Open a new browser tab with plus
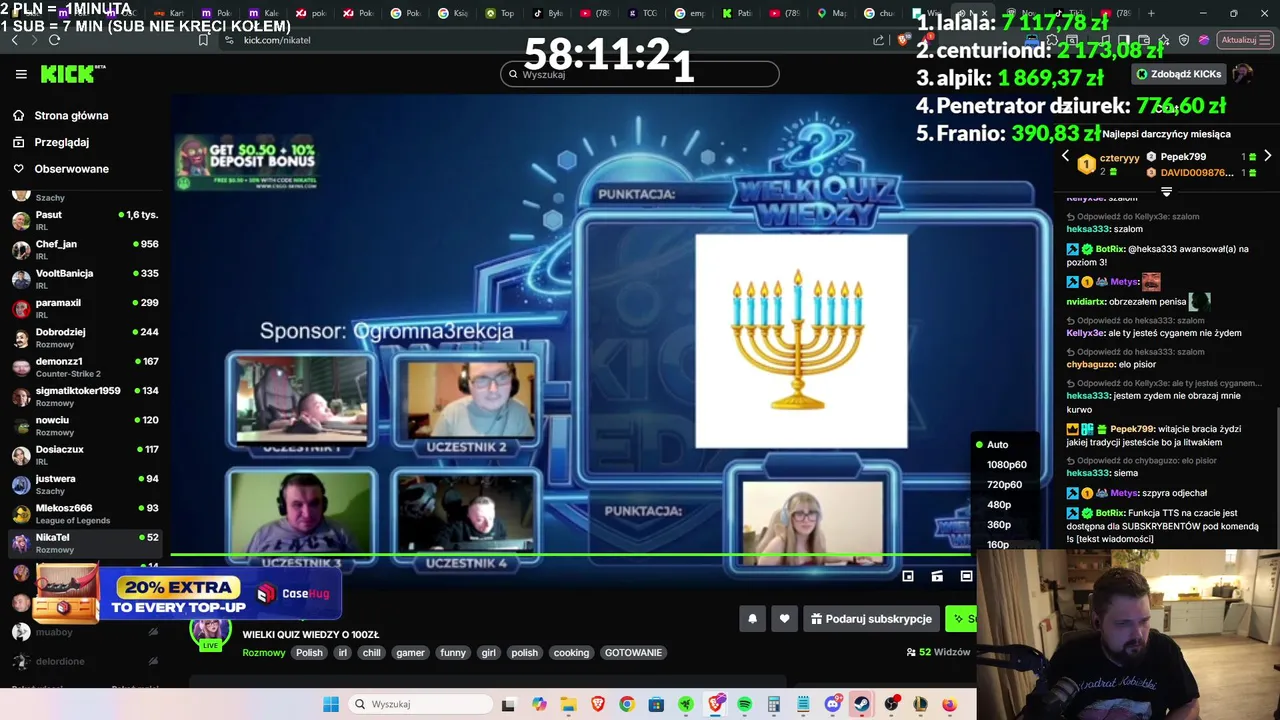 (x=1151, y=13)
